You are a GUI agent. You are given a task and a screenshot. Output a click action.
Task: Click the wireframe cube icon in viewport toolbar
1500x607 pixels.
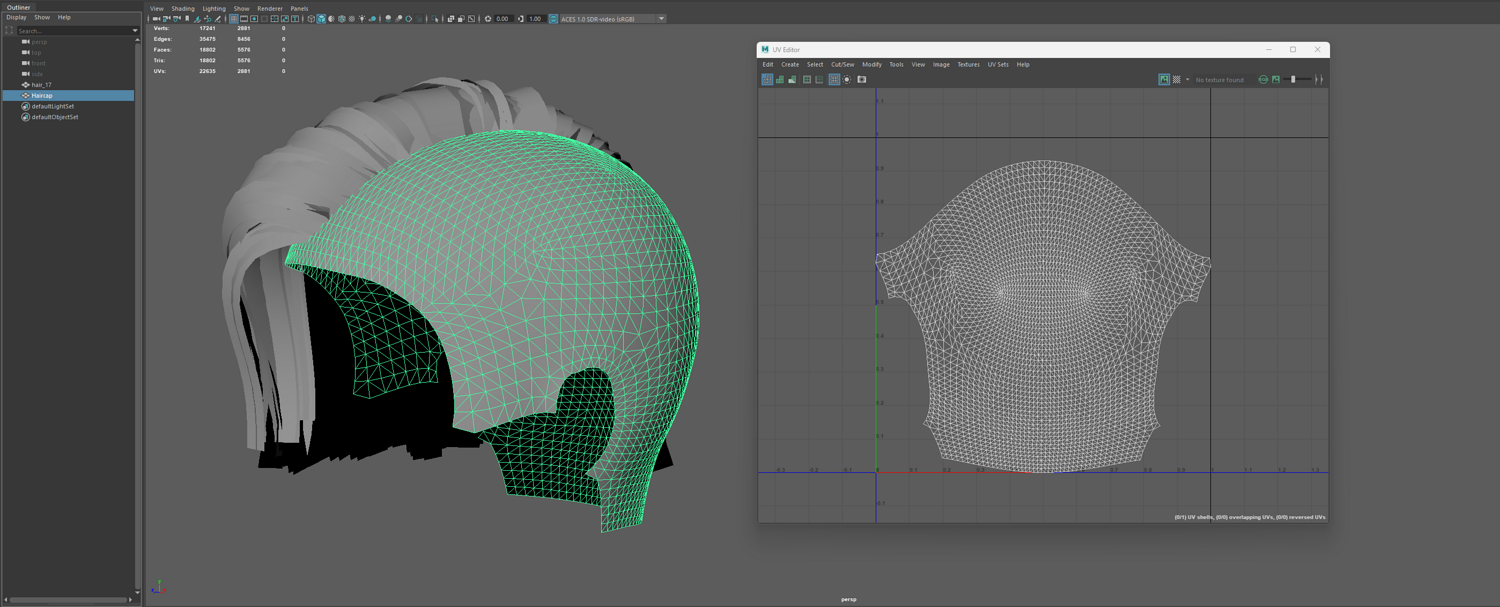click(x=311, y=19)
